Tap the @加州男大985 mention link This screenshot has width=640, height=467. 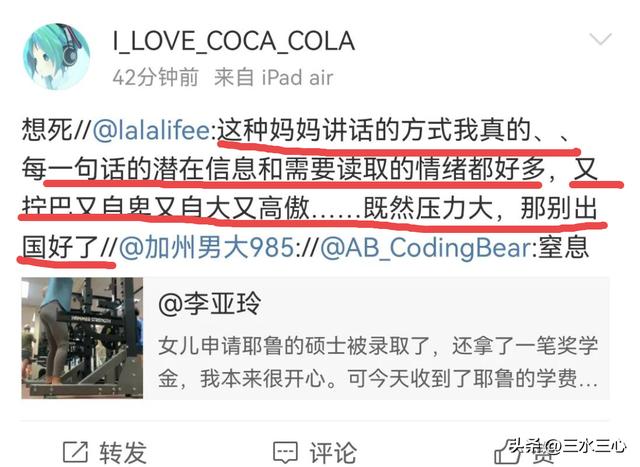(x=207, y=247)
